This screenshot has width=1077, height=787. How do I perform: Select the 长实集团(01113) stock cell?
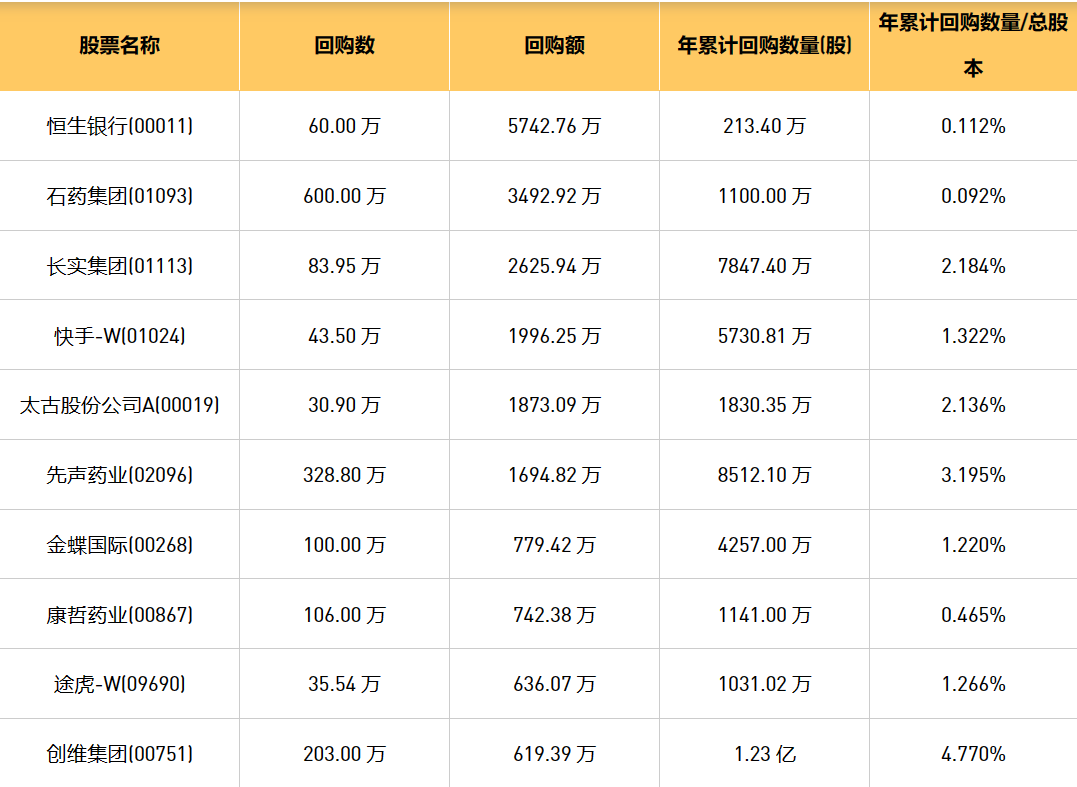119,266
